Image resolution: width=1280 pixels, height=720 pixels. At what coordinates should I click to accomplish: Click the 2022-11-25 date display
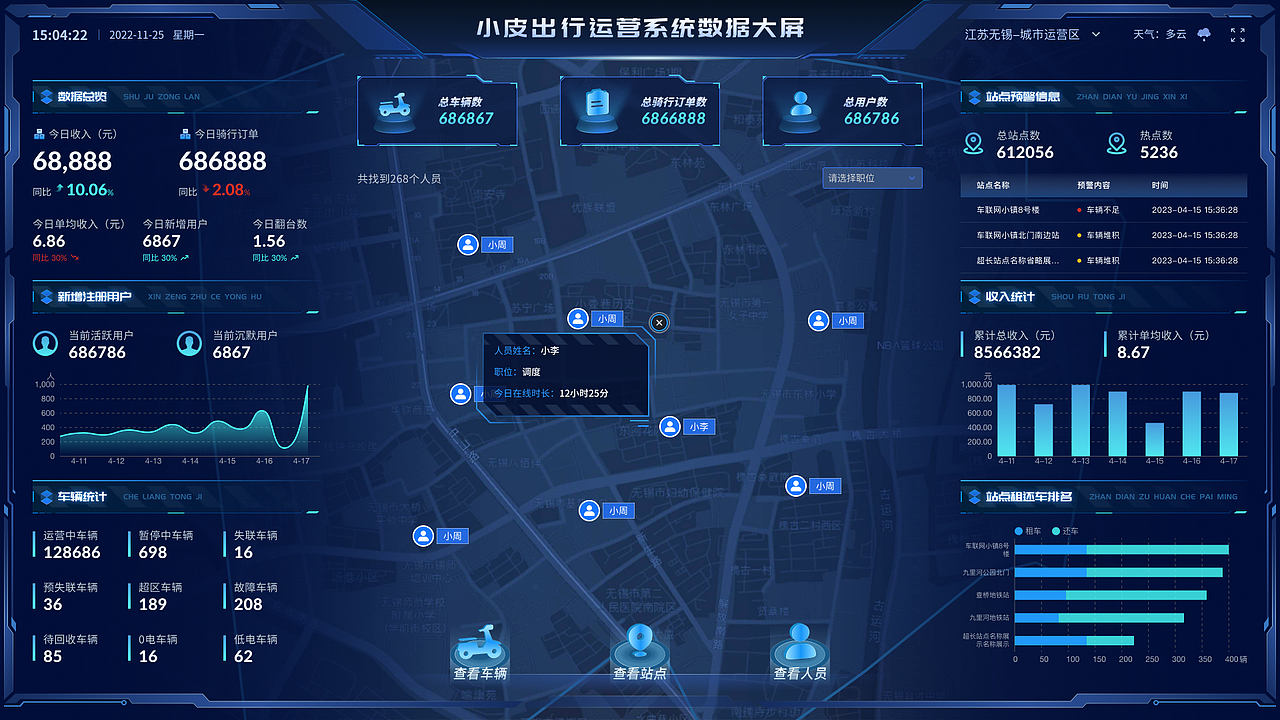pyautogui.click(x=136, y=35)
